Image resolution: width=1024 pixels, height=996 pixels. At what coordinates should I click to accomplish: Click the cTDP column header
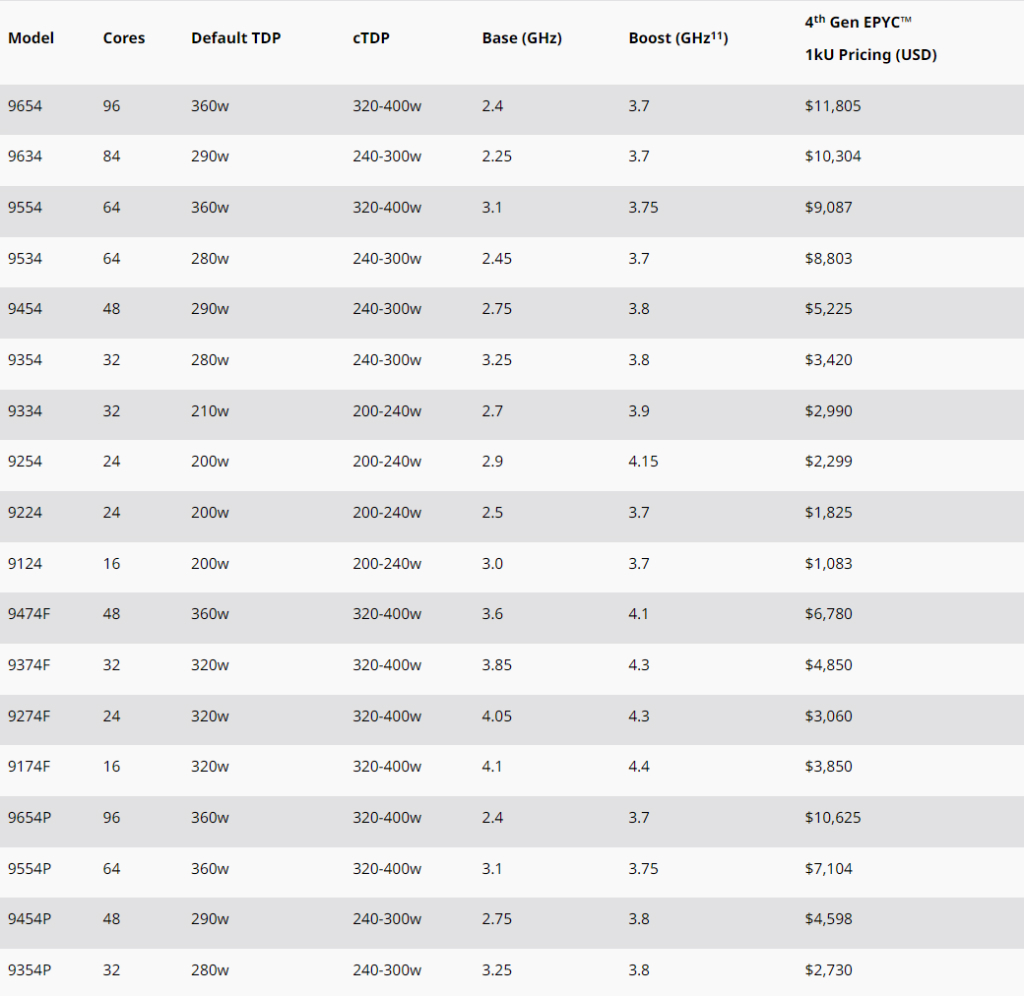[x=371, y=38]
